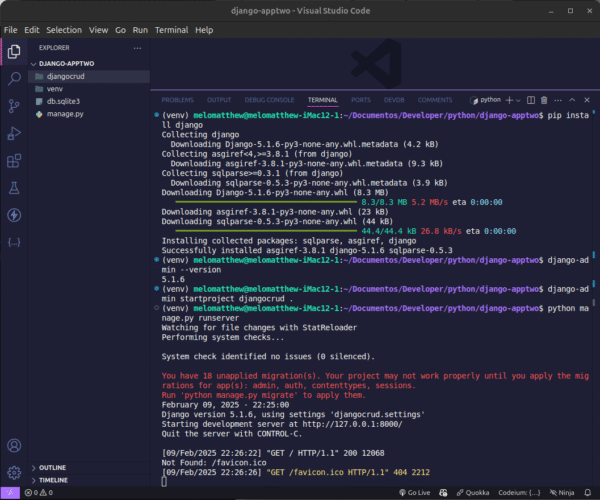600x500 pixels.
Task: Open notifications bell
Action: pyautogui.click(x=588, y=493)
